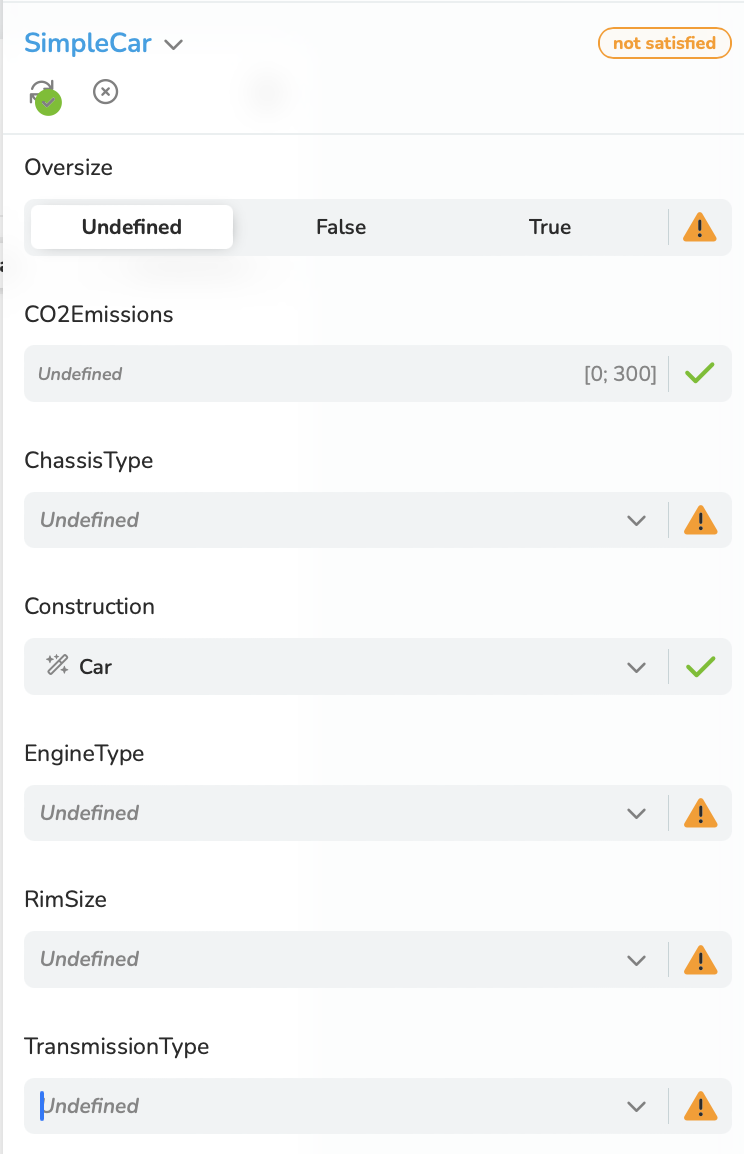Set Oversize to False
The height and width of the screenshot is (1154, 744).
click(341, 227)
